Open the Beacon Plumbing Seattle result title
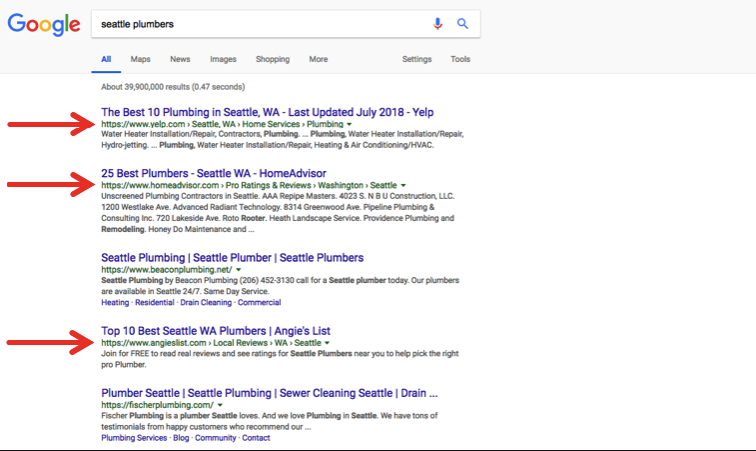 pyautogui.click(x=232, y=257)
